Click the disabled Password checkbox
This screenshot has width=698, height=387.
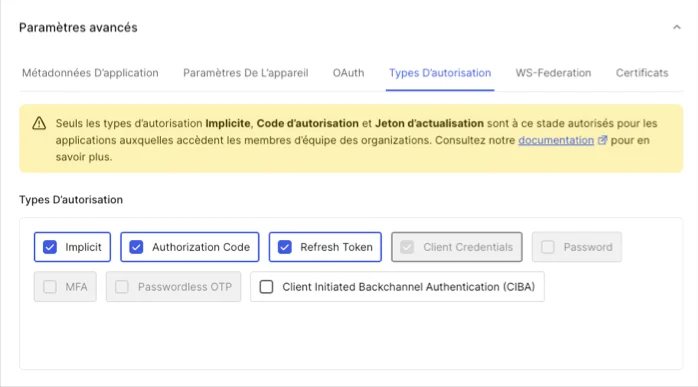[x=548, y=247]
